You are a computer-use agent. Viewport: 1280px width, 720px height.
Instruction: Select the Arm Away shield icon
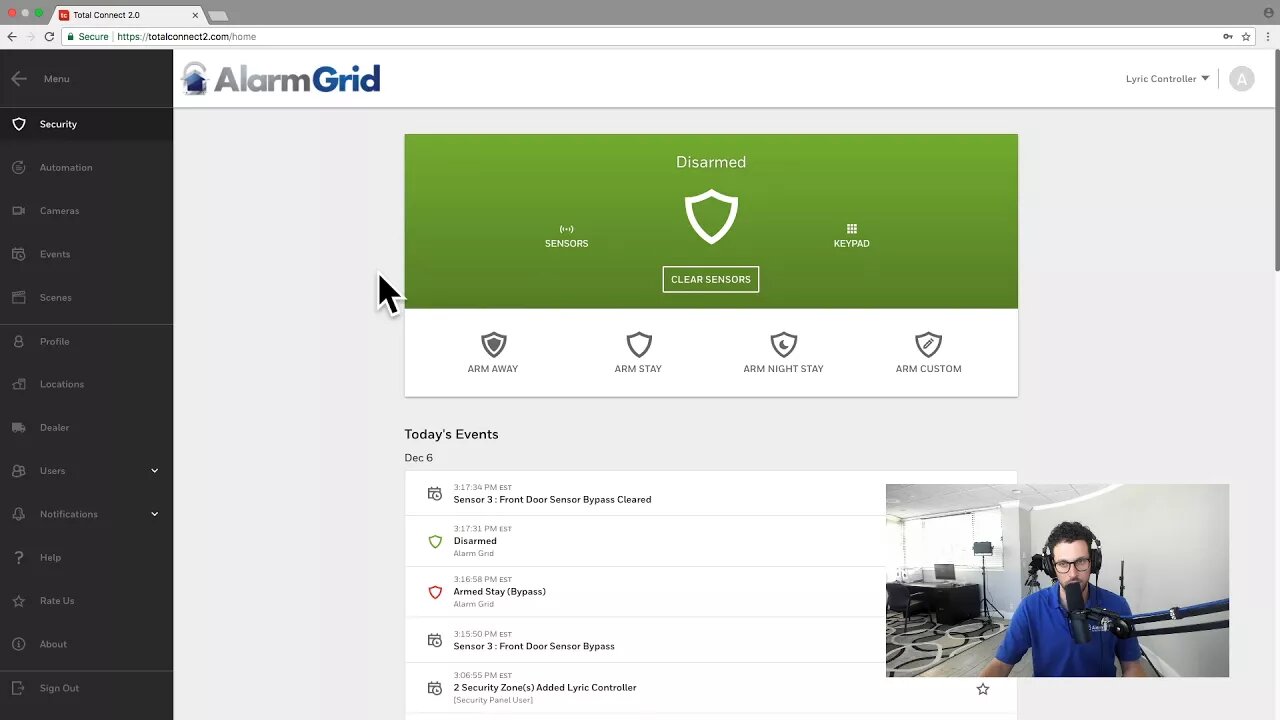[493, 345]
